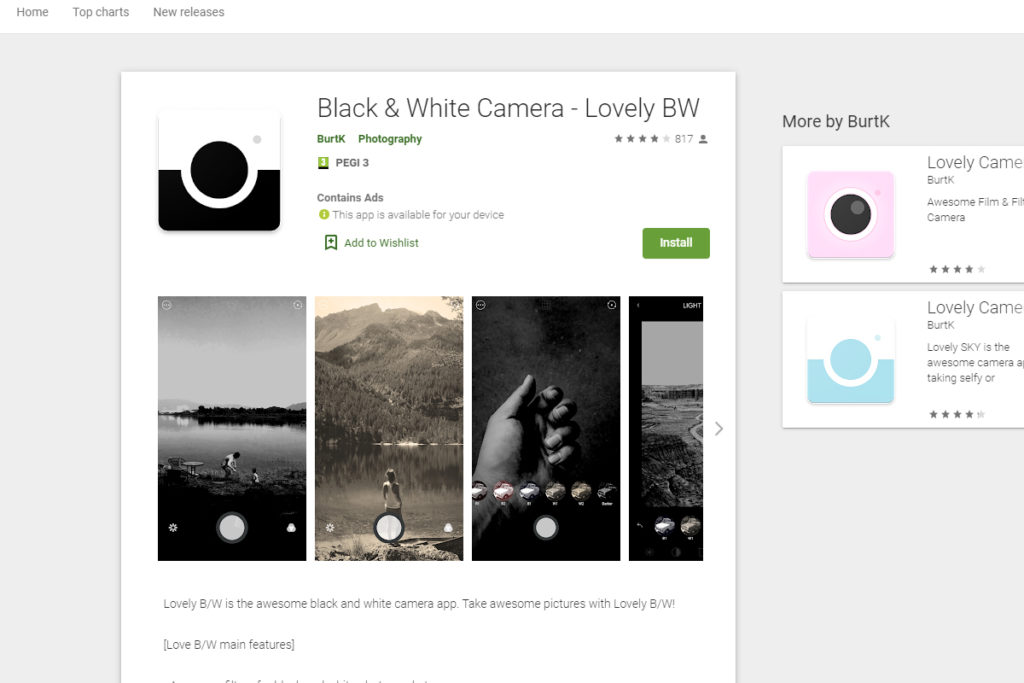Click BurtK under the Lovely SKY card
Screen dimensions: 1024x683
pos(940,325)
